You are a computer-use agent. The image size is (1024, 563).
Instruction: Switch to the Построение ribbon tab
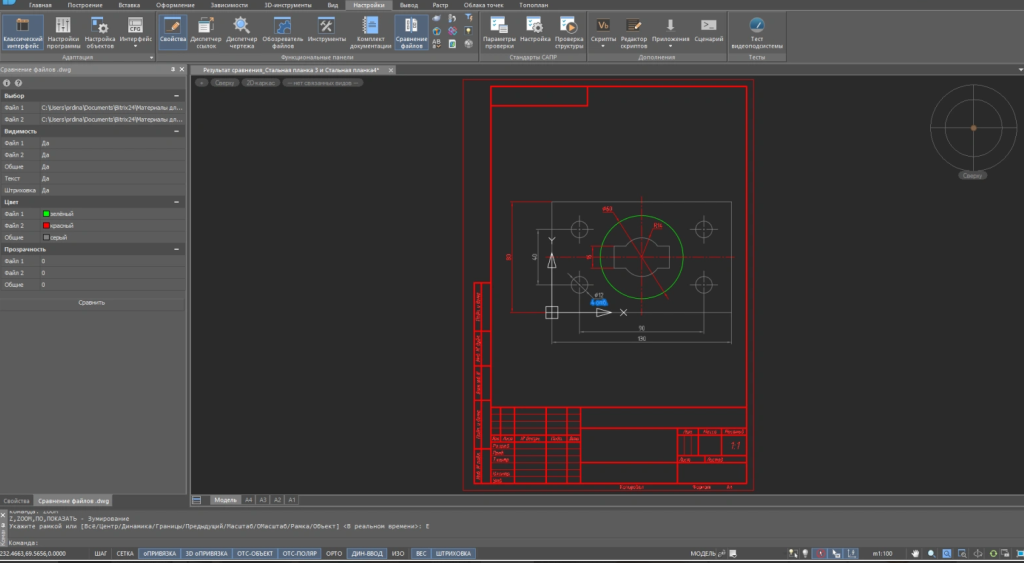coord(85,5)
